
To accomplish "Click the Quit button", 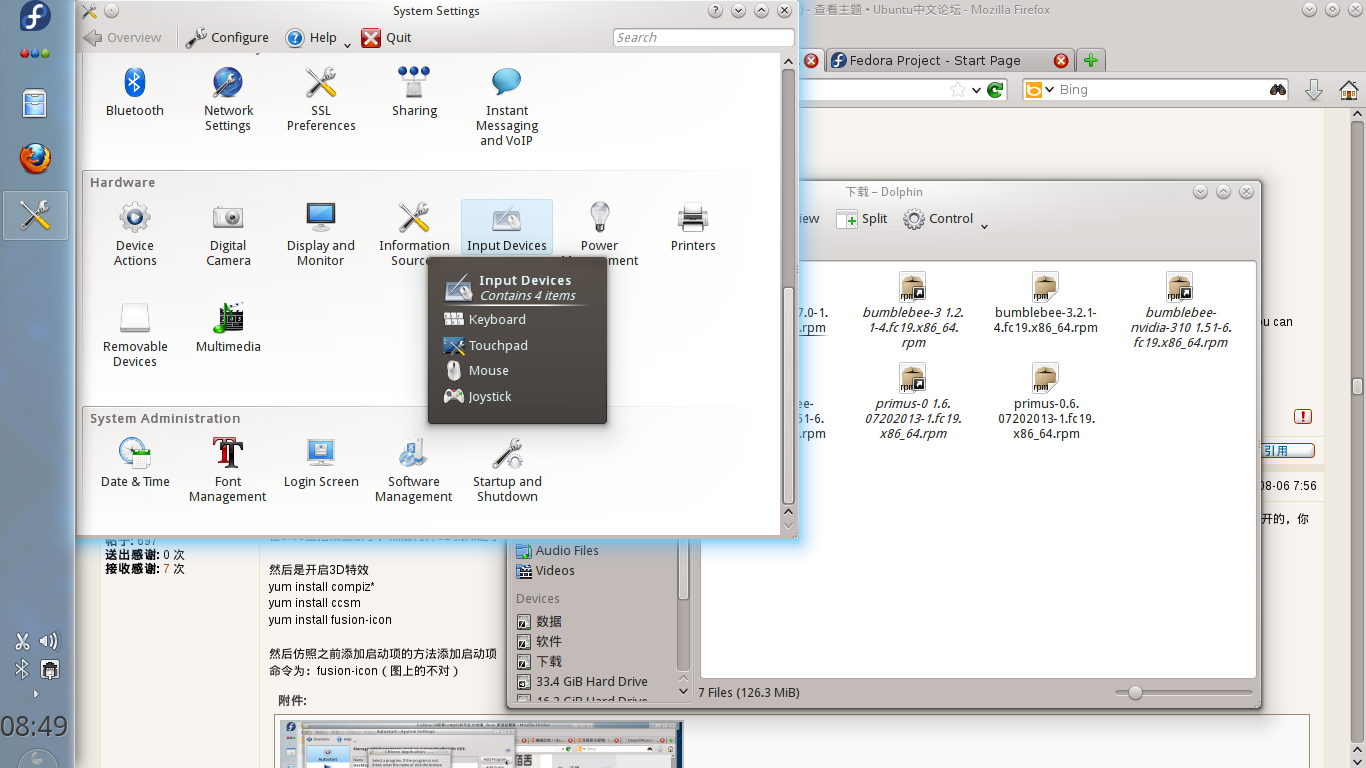I will (386, 37).
